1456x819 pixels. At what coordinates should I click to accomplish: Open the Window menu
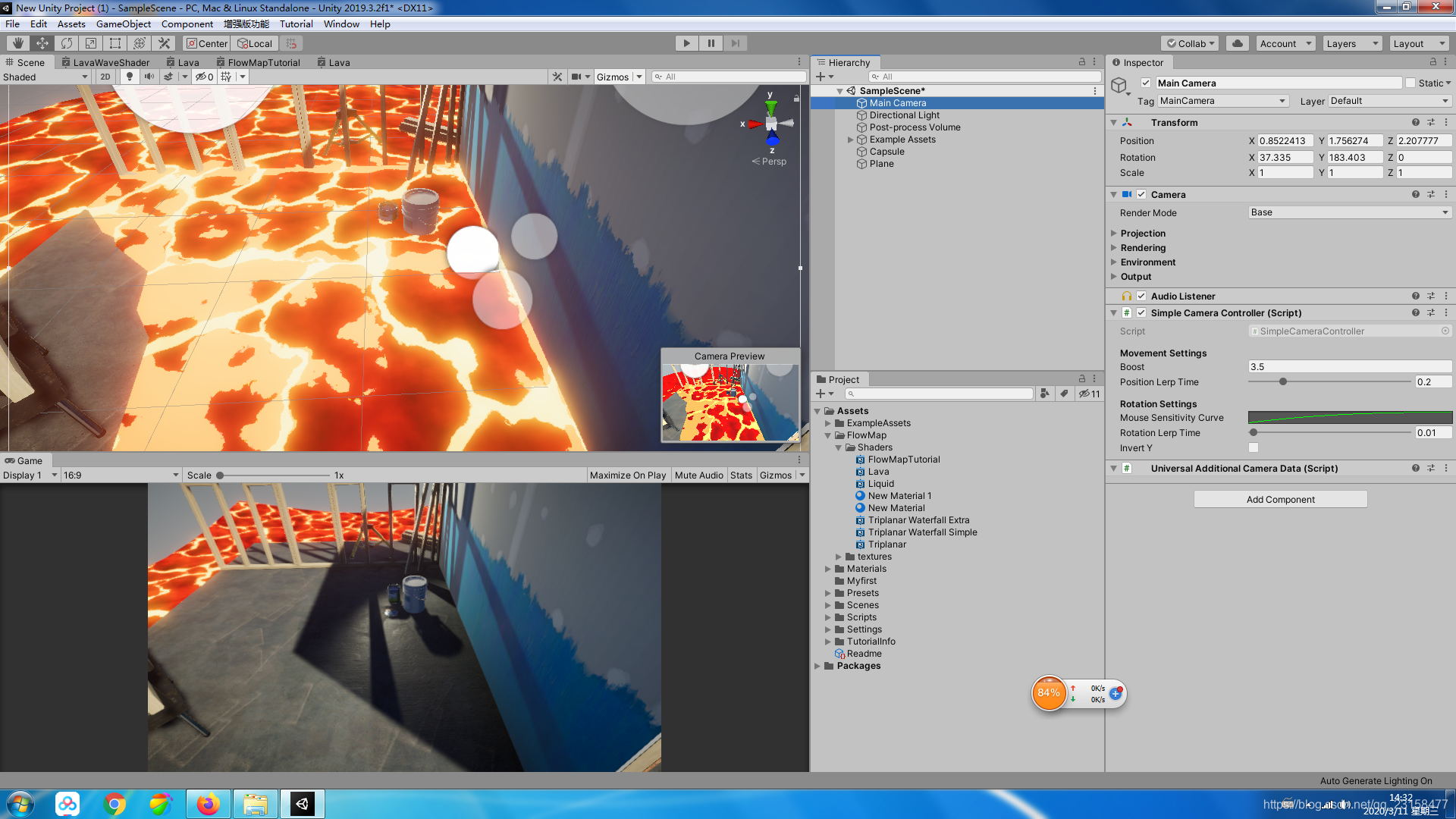pos(341,24)
